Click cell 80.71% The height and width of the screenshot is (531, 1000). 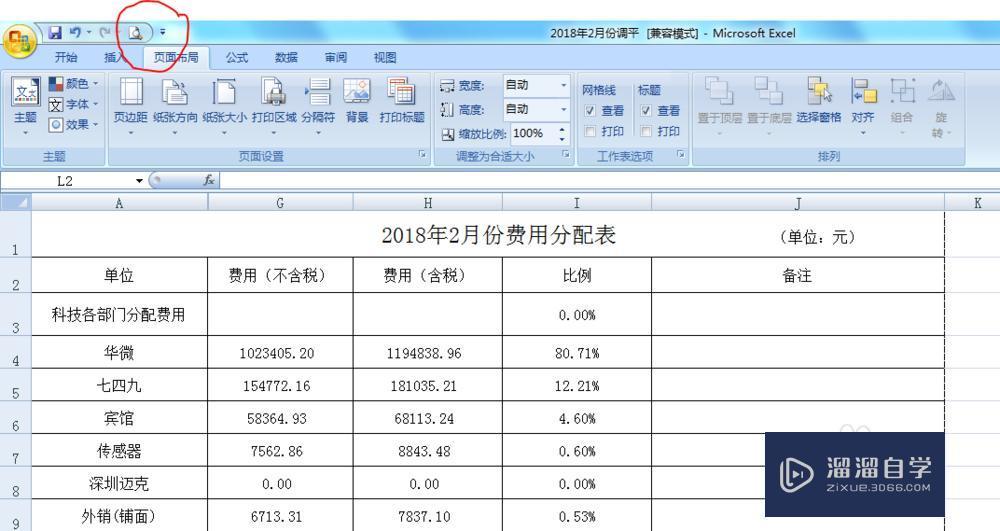577,353
